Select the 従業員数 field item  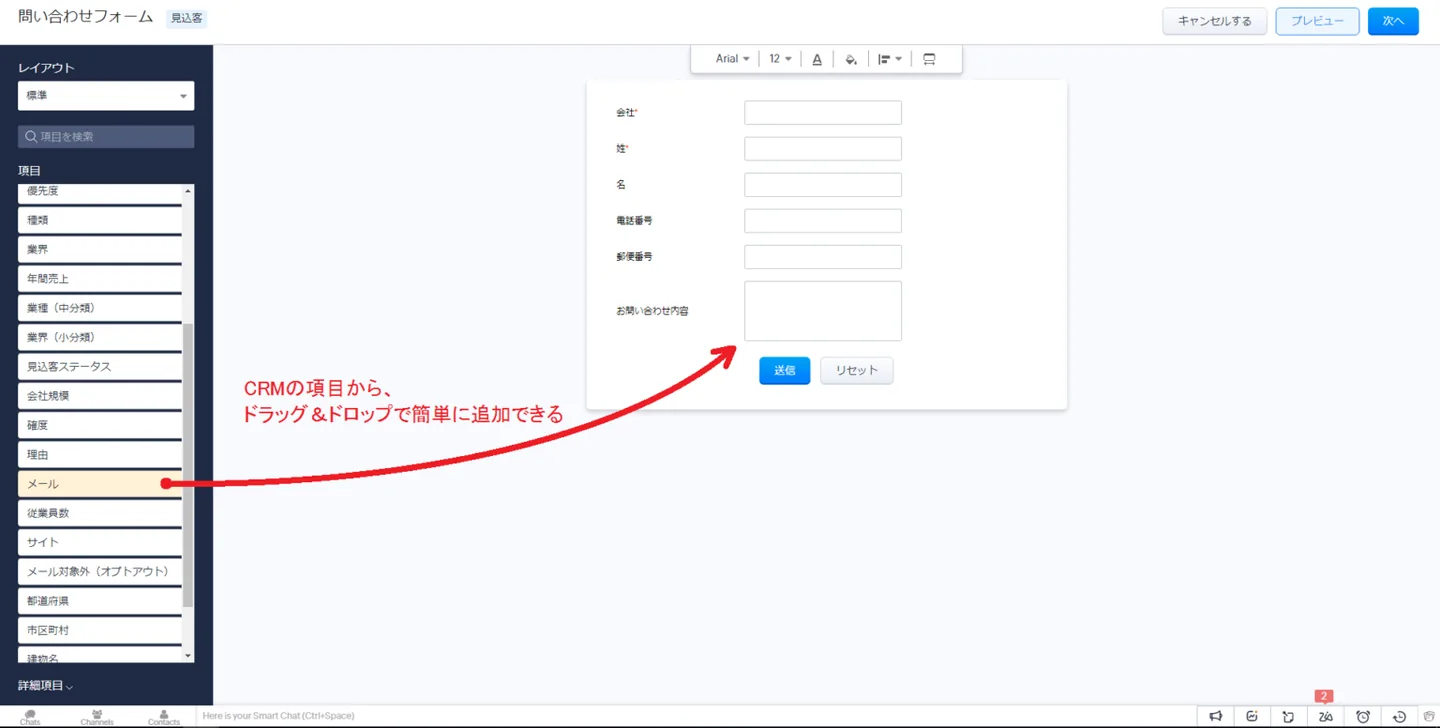[100, 513]
